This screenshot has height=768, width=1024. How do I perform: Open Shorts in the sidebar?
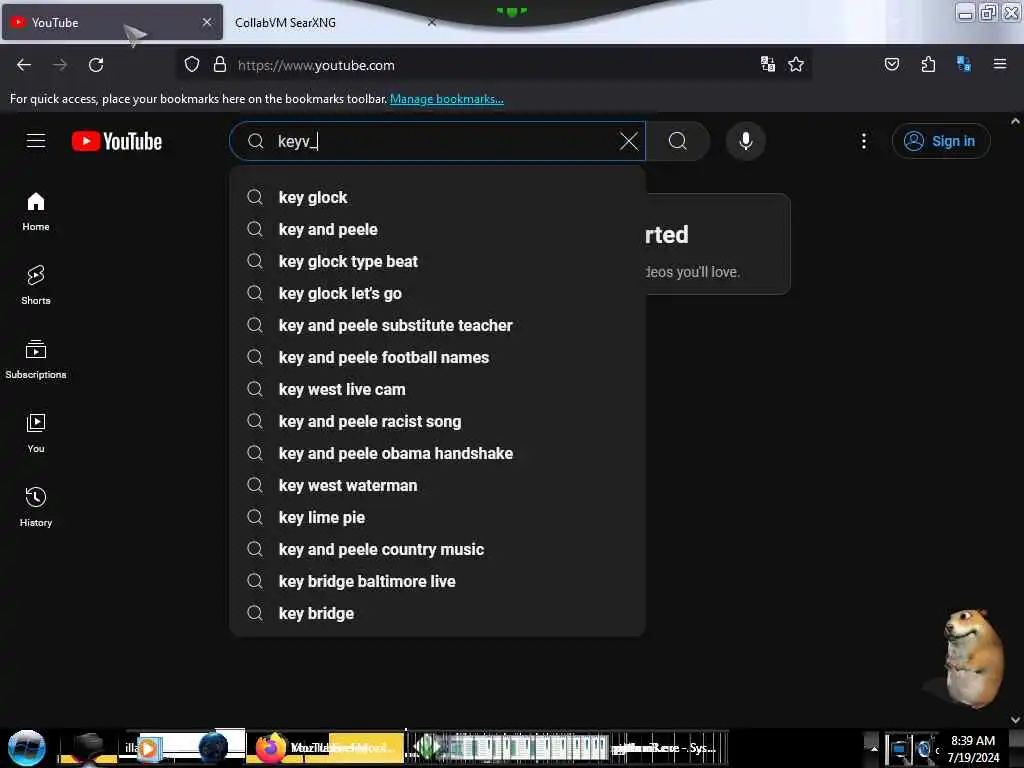point(36,285)
